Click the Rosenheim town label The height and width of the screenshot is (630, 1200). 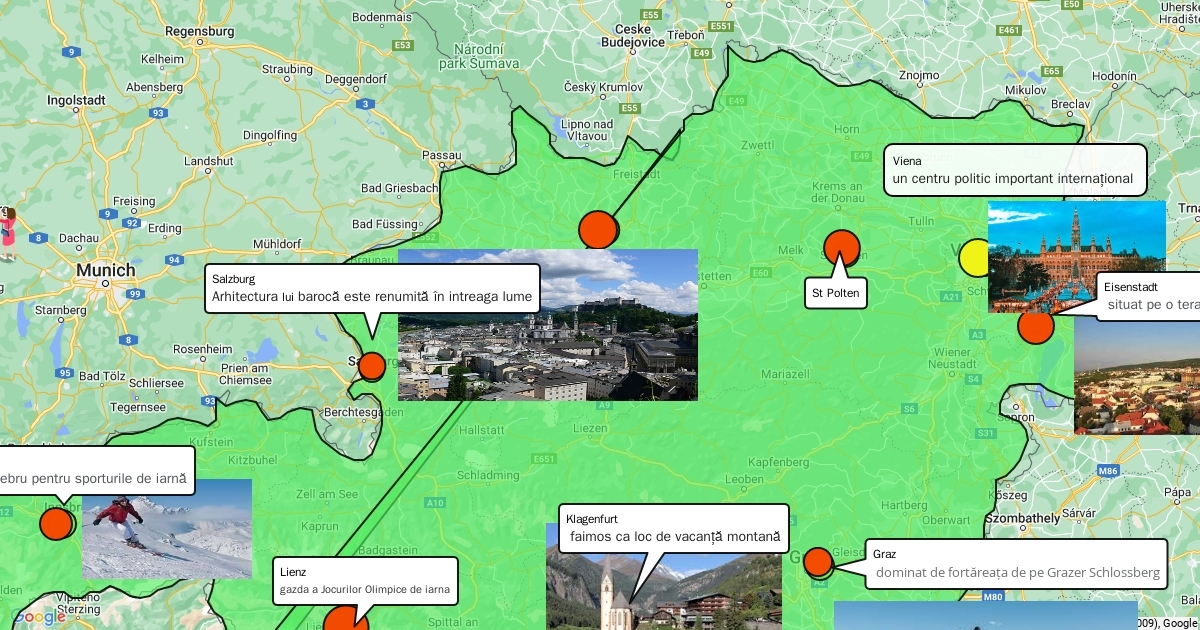(x=202, y=349)
